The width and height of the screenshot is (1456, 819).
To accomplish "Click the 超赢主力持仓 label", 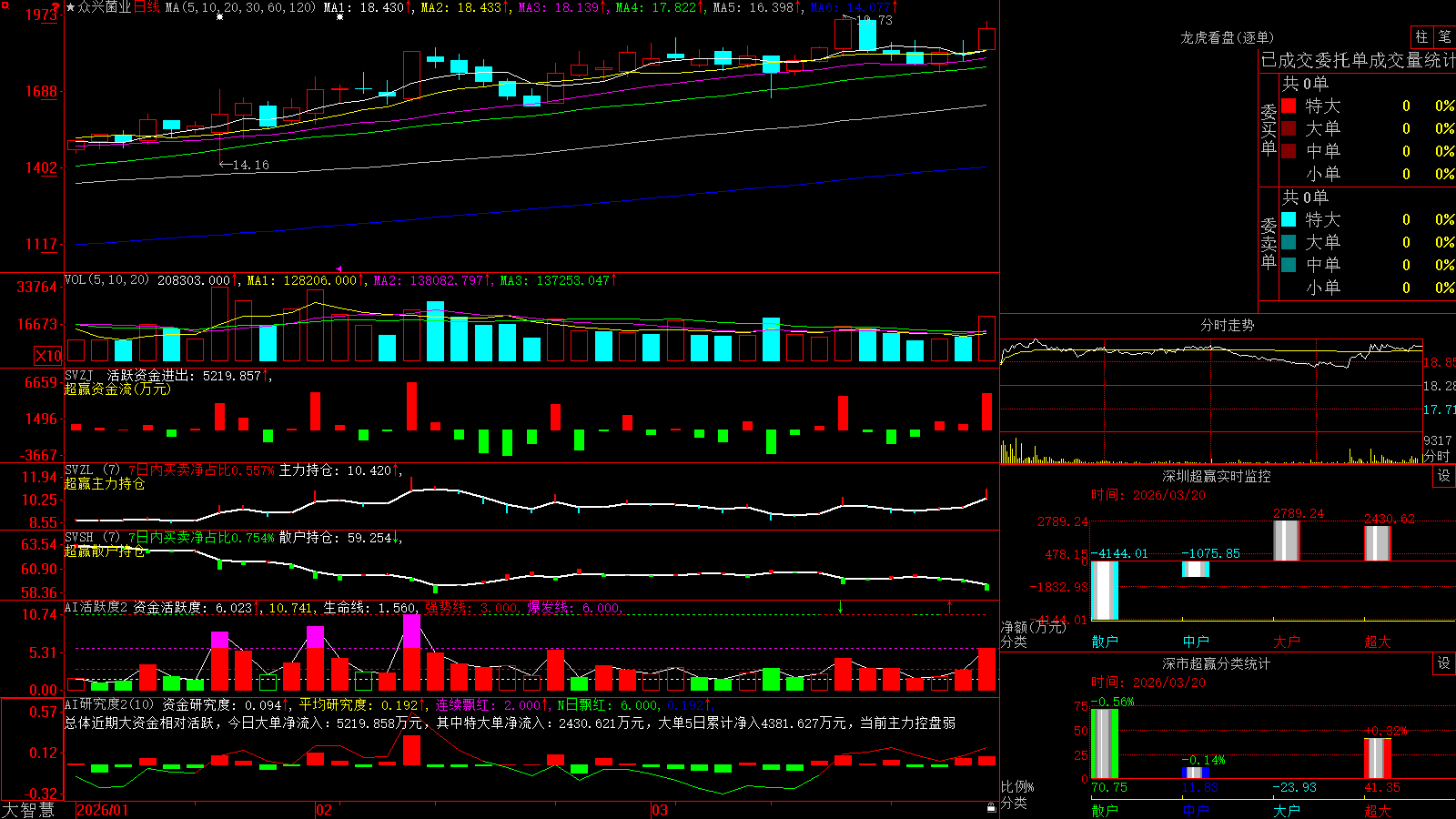I will coord(105,484).
